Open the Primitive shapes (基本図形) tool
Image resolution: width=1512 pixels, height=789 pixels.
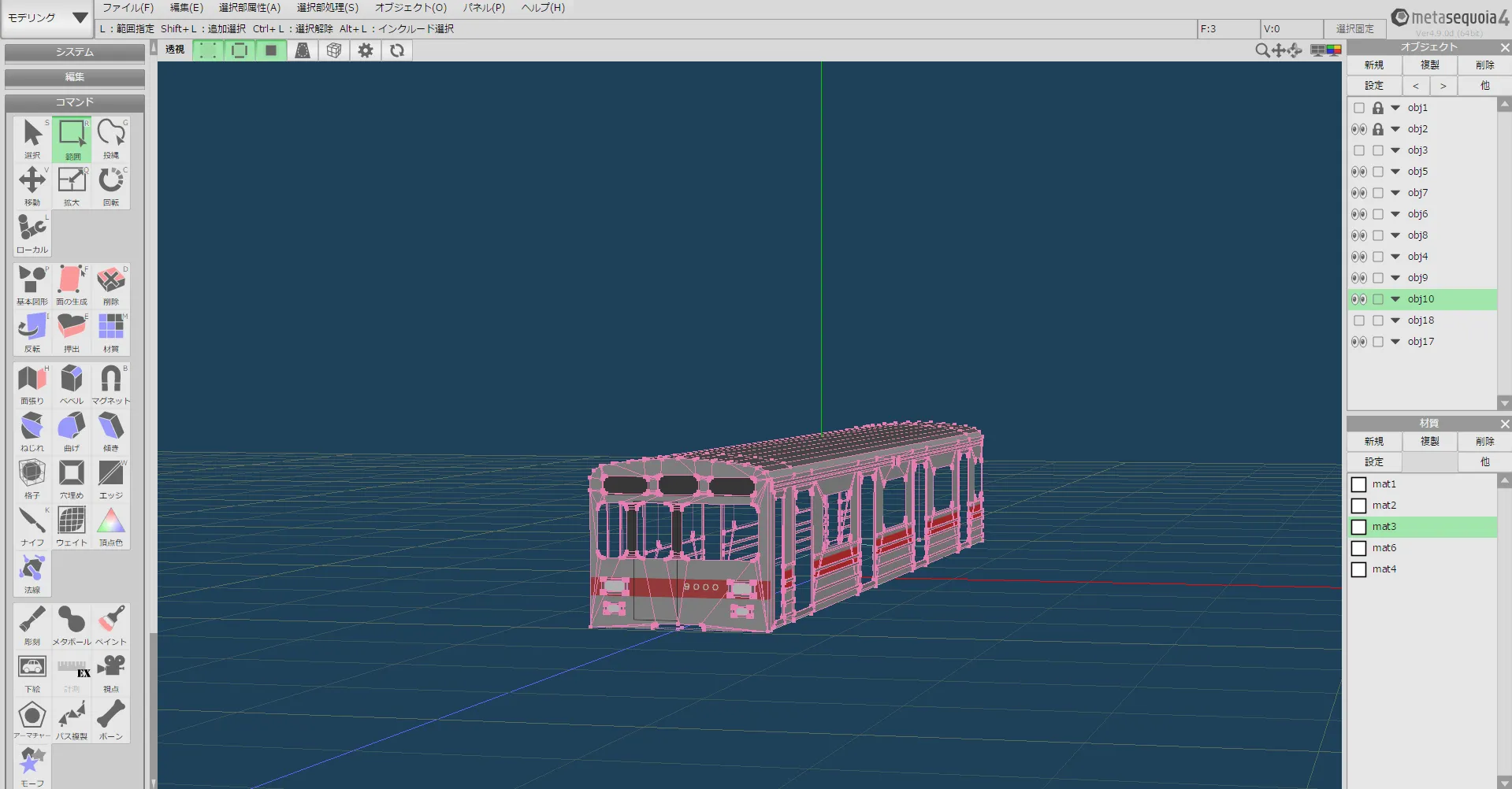(32, 284)
